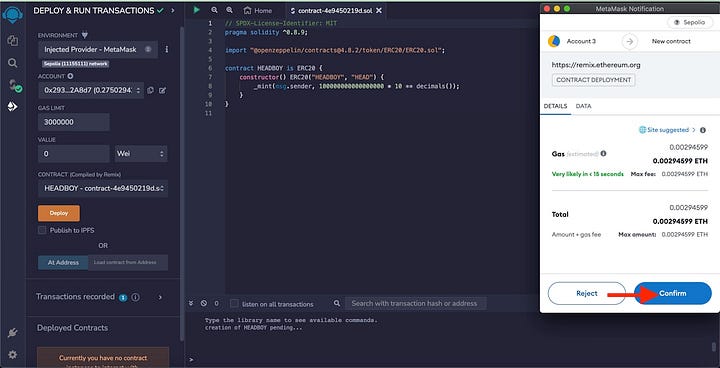
Task: Click the Environment plug info icon
Action: coord(84,35)
